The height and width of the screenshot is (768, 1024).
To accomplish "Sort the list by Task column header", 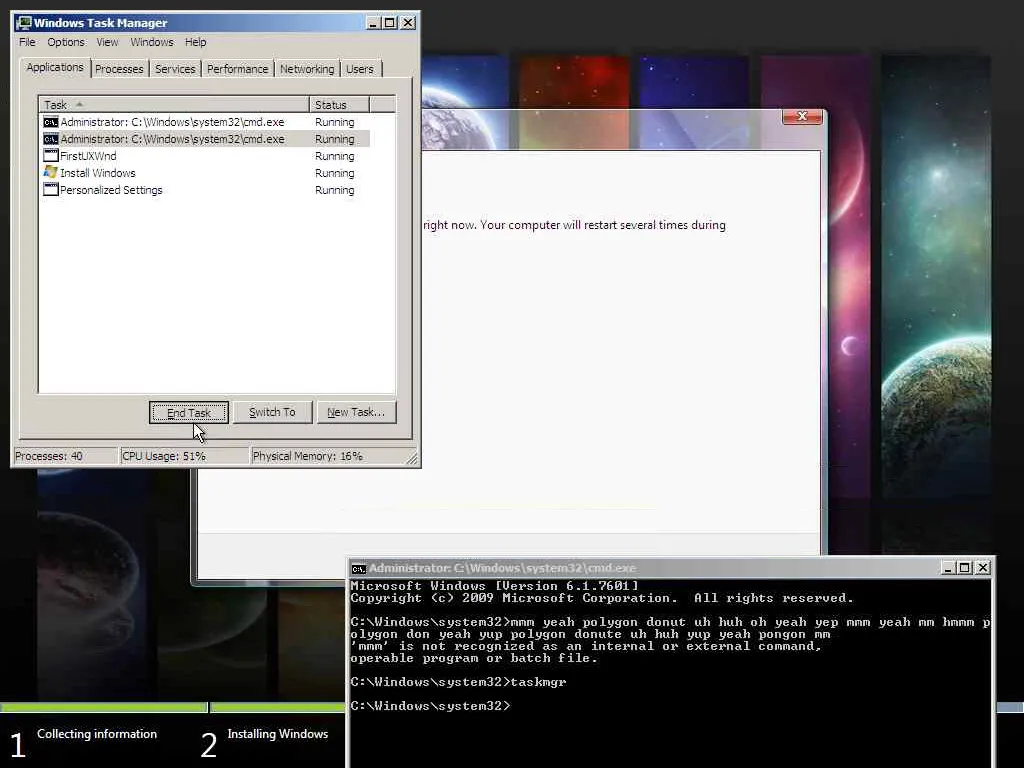I will tap(174, 104).
